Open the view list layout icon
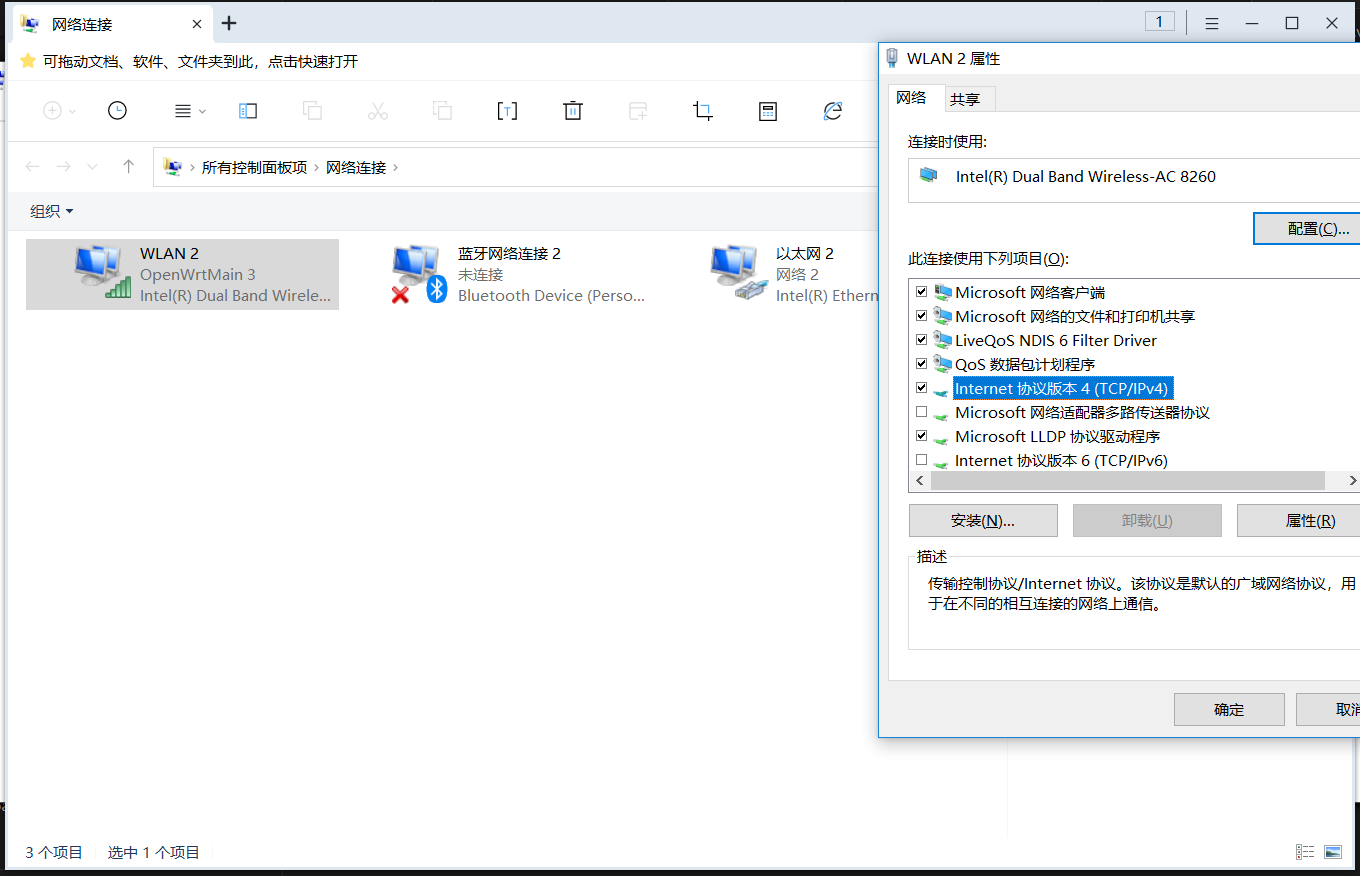This screenshot has height=876, width=1360. point(183,111)
